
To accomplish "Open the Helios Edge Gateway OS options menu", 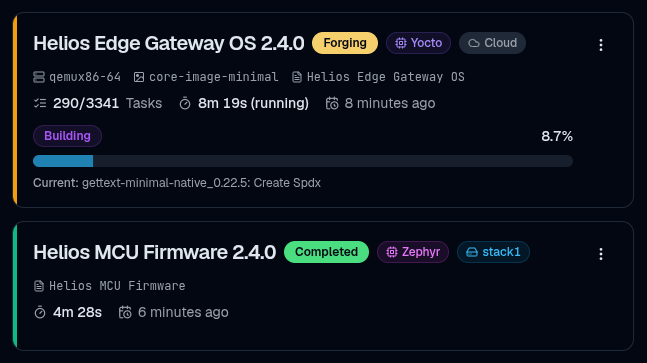I will (601, 45).
